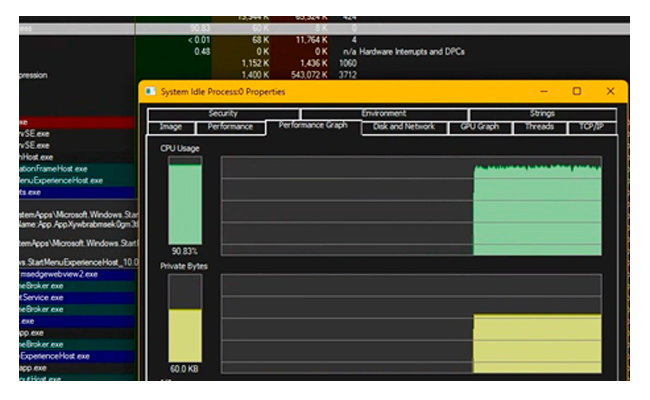Open the Threads tab

tap(539, 127)
